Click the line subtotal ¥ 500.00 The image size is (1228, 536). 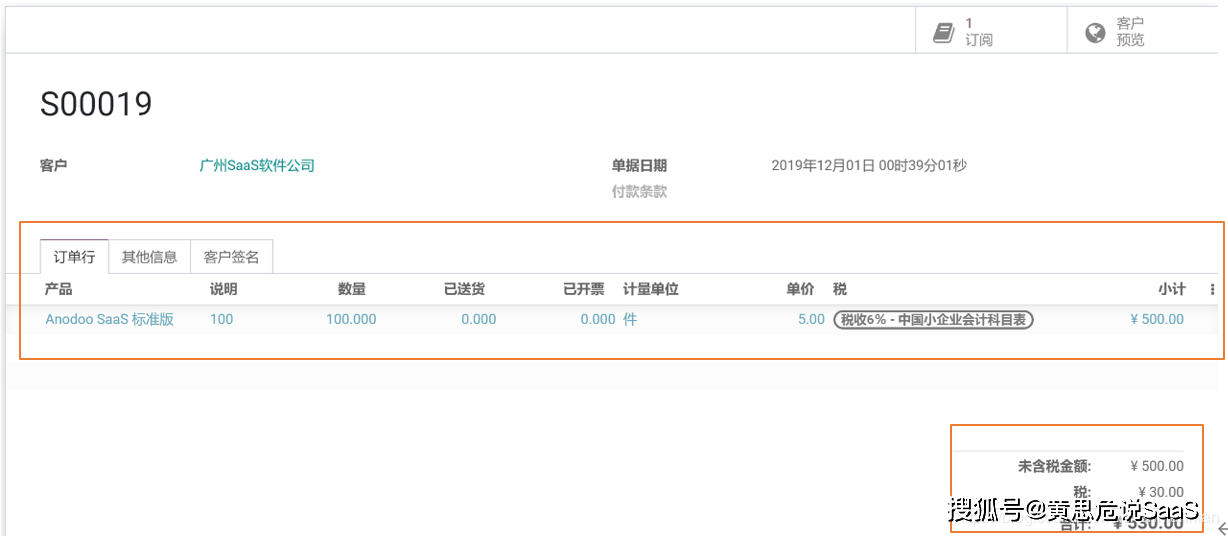(1156, 320)
